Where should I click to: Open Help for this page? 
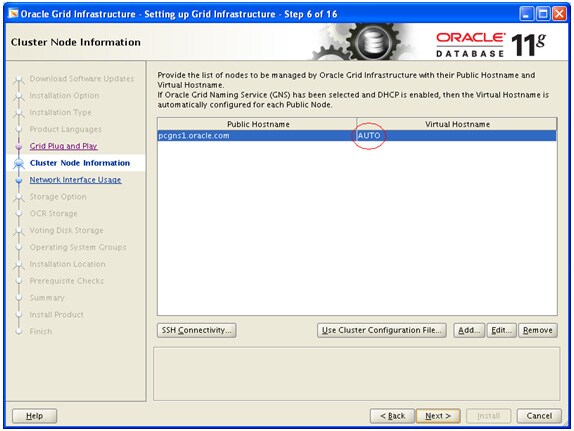click(x=34, y=416)
